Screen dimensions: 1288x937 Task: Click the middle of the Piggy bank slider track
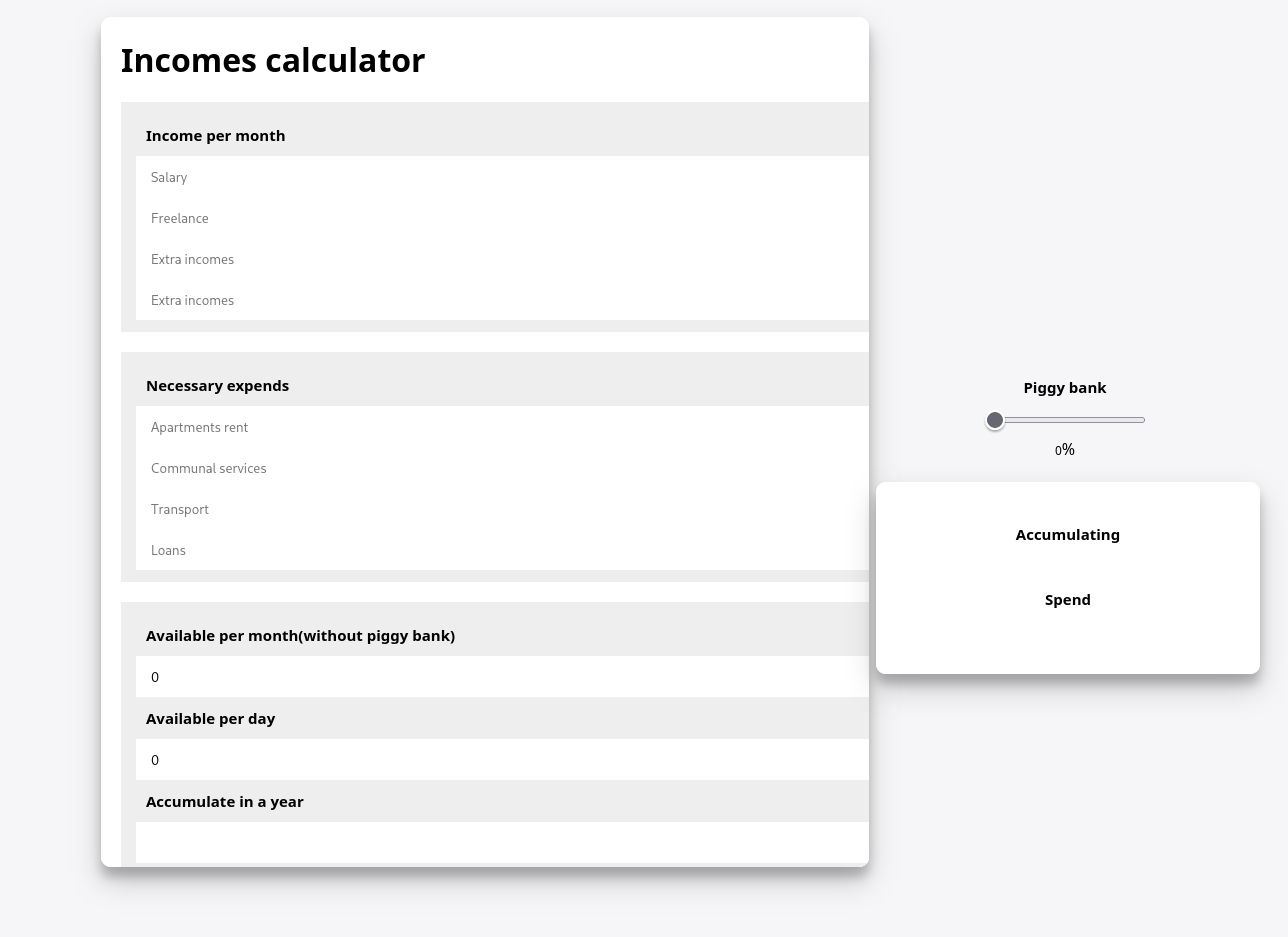tap(1070, 421)
